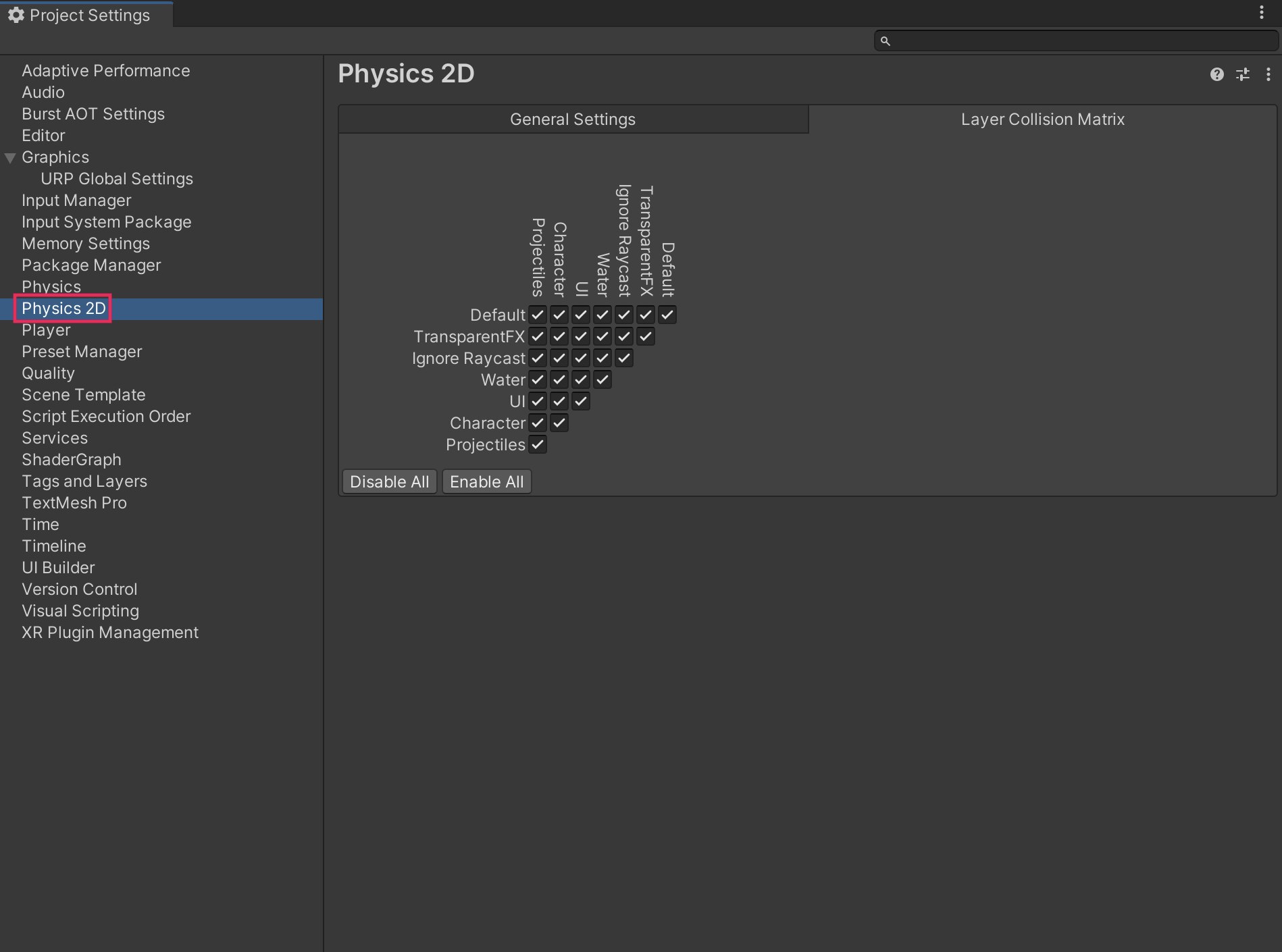Click the gear icon on Project Settings tab

[x=16, y=15]
